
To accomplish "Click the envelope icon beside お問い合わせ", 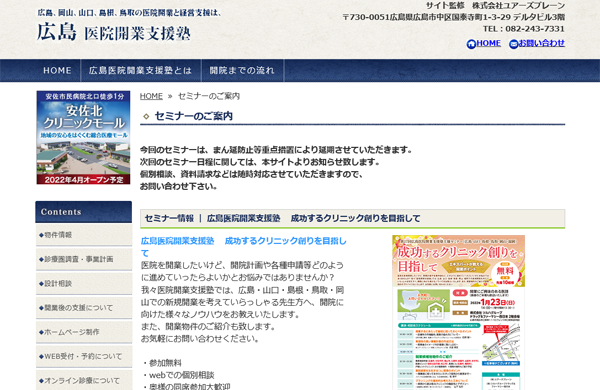I will click(x=514, y=44).
